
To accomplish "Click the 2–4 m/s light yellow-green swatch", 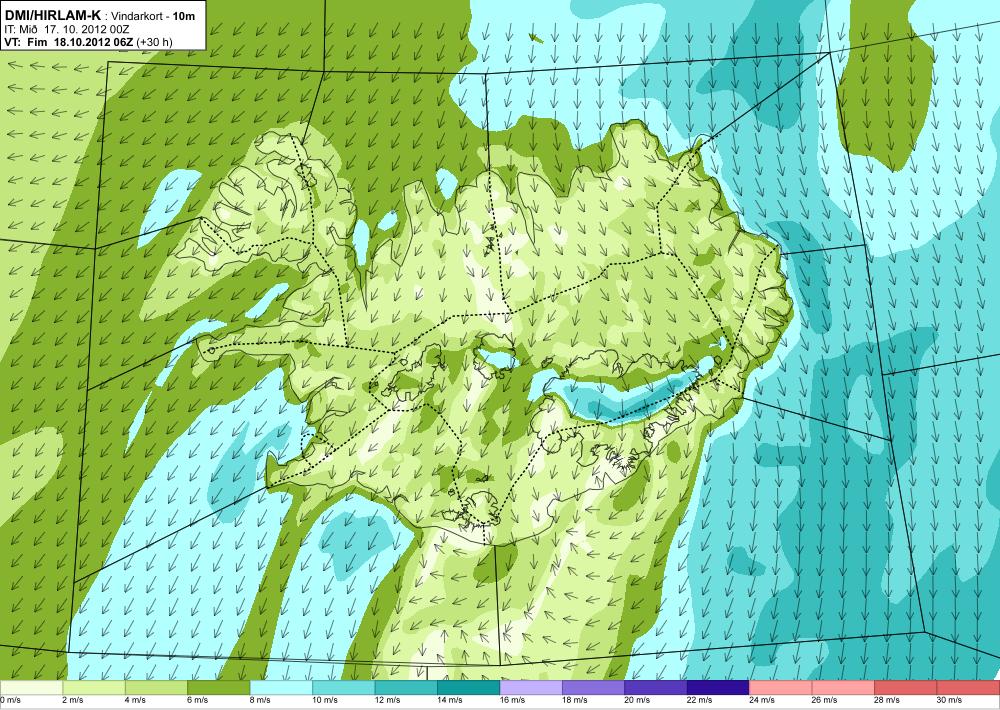I will coord(94,688).
